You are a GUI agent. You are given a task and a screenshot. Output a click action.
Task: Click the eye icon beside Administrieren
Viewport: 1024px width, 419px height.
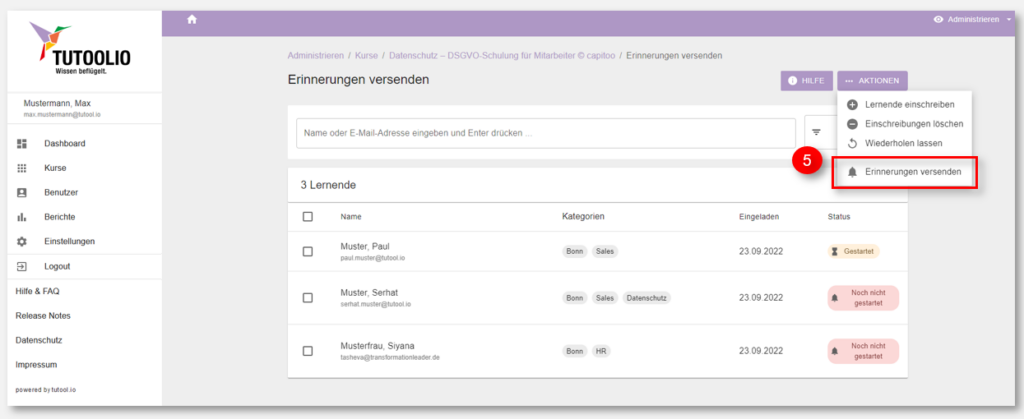coord(938,20)
